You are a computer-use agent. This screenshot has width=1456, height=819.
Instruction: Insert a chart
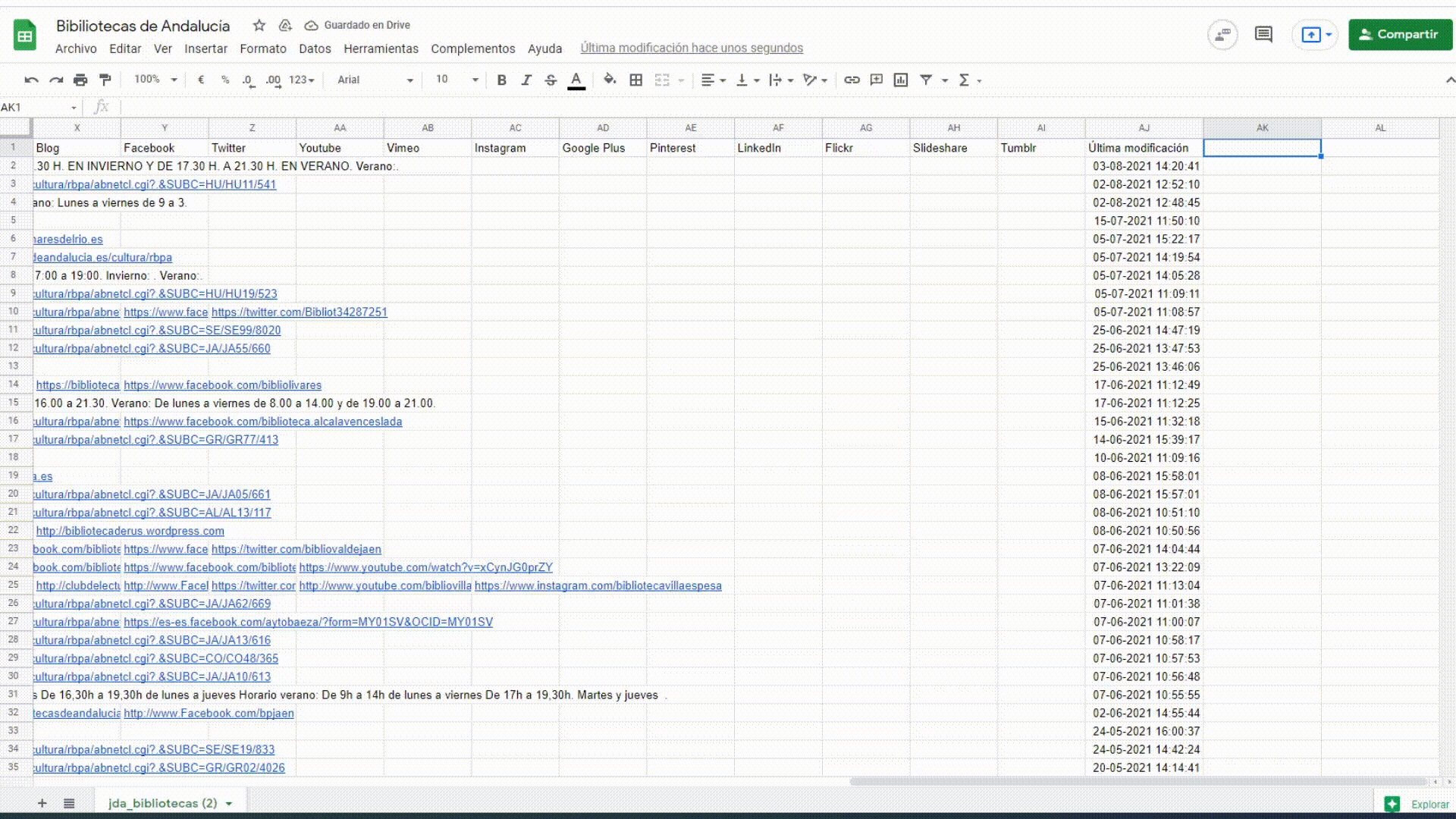(901, 80)
